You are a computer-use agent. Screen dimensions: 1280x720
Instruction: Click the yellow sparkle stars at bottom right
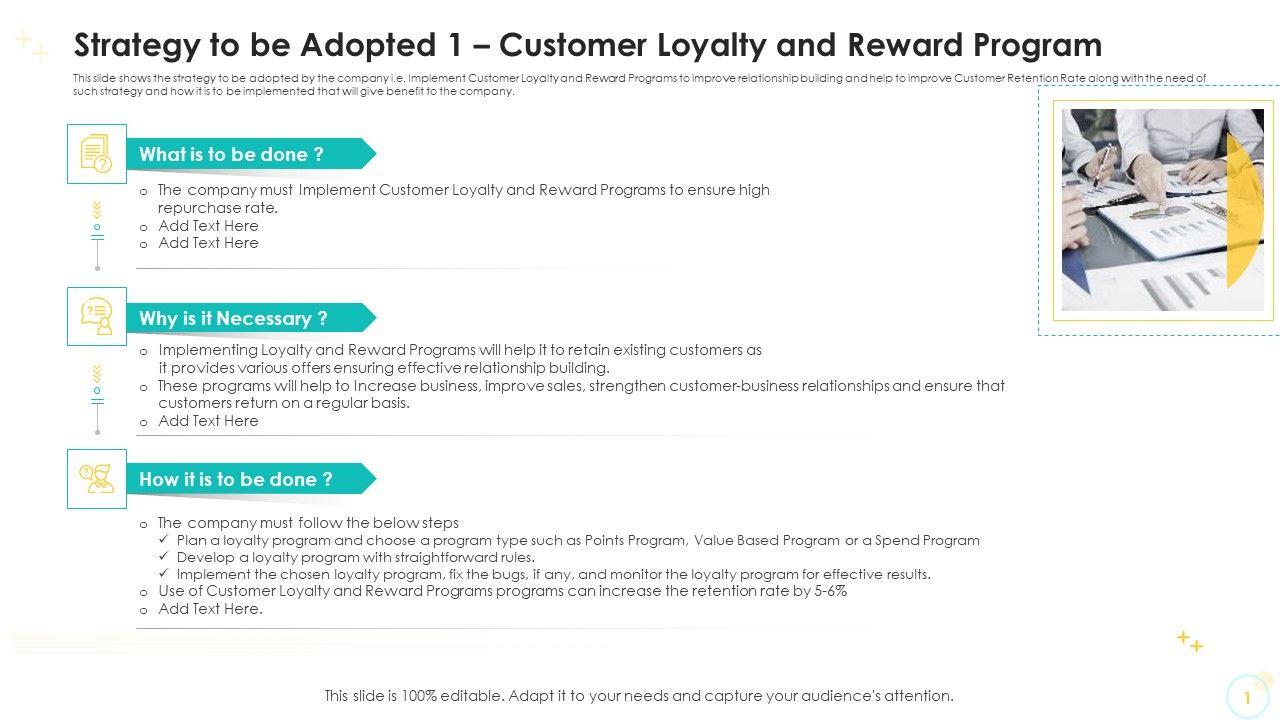[1189, 640]
